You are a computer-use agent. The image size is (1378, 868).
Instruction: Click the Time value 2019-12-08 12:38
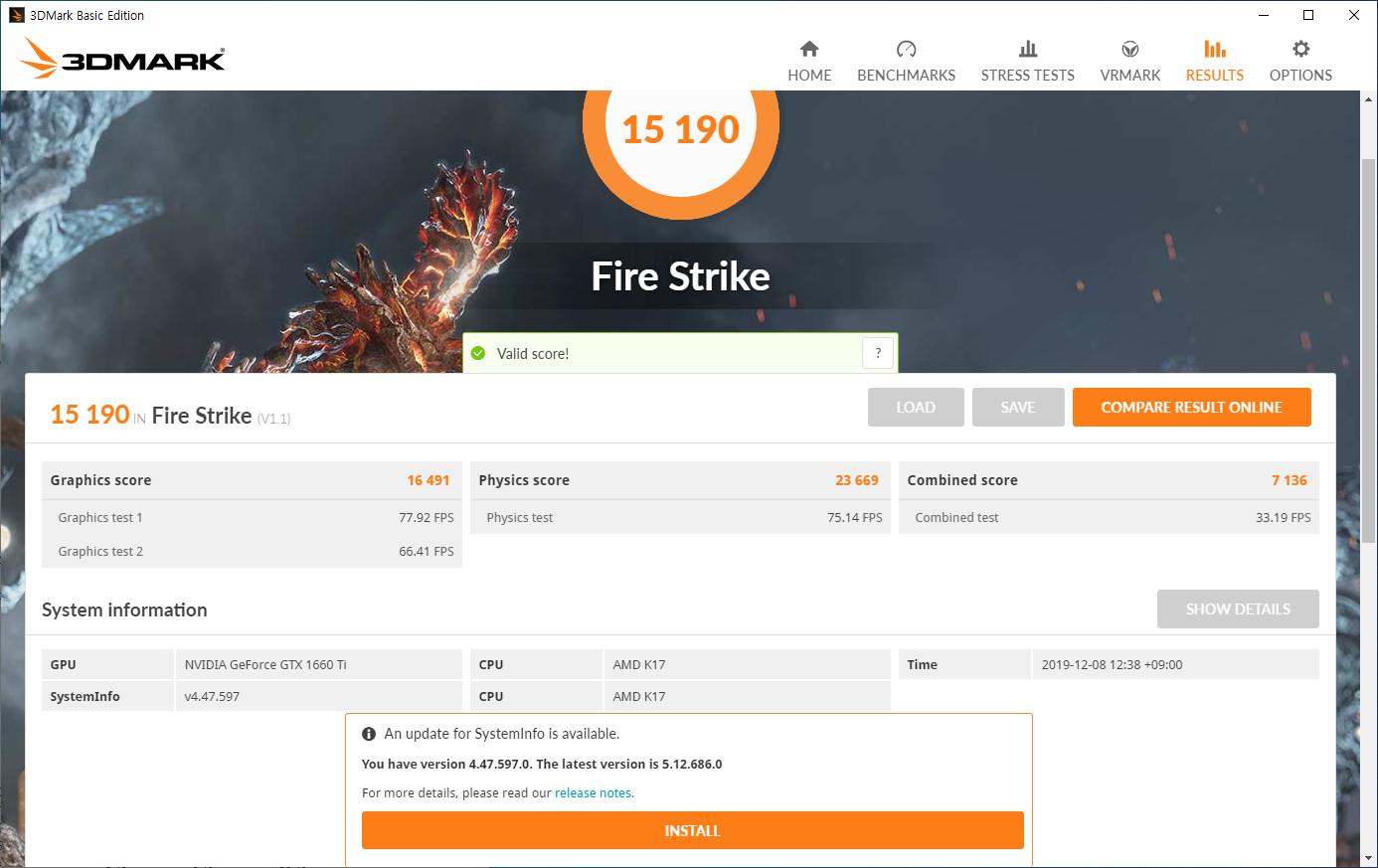pyautogui.click(x=1112, y=664)
